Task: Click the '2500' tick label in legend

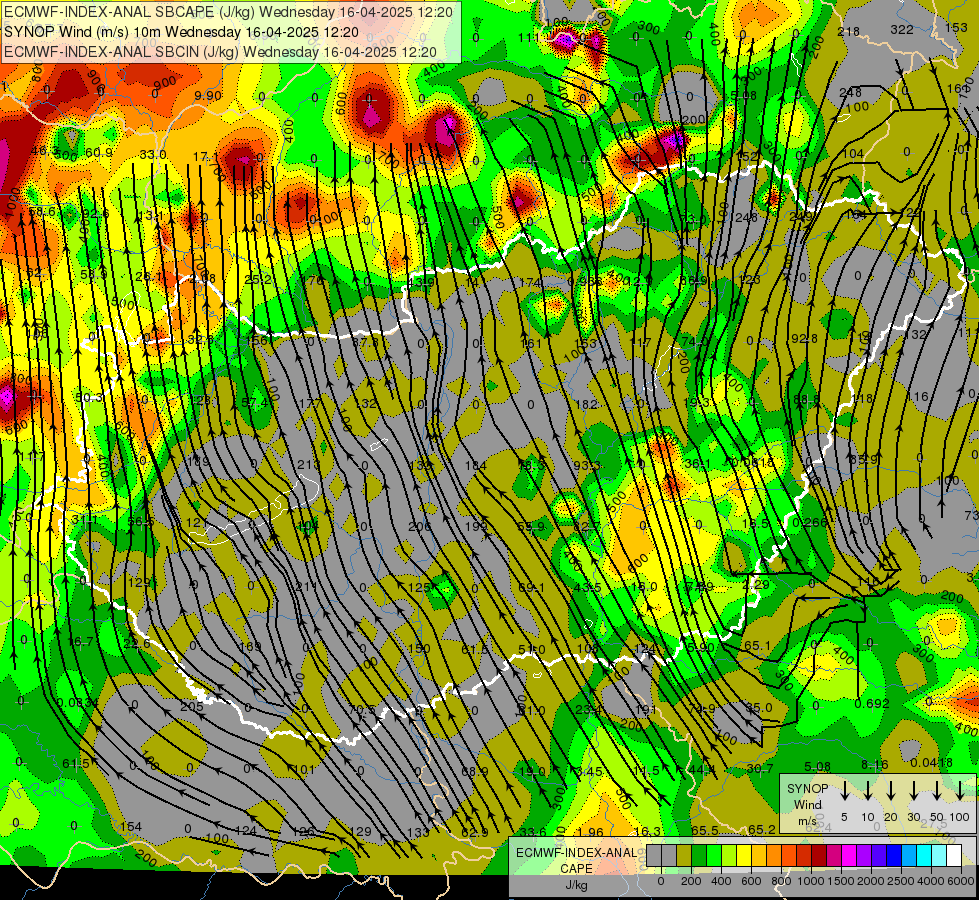Action: [901, 881]
